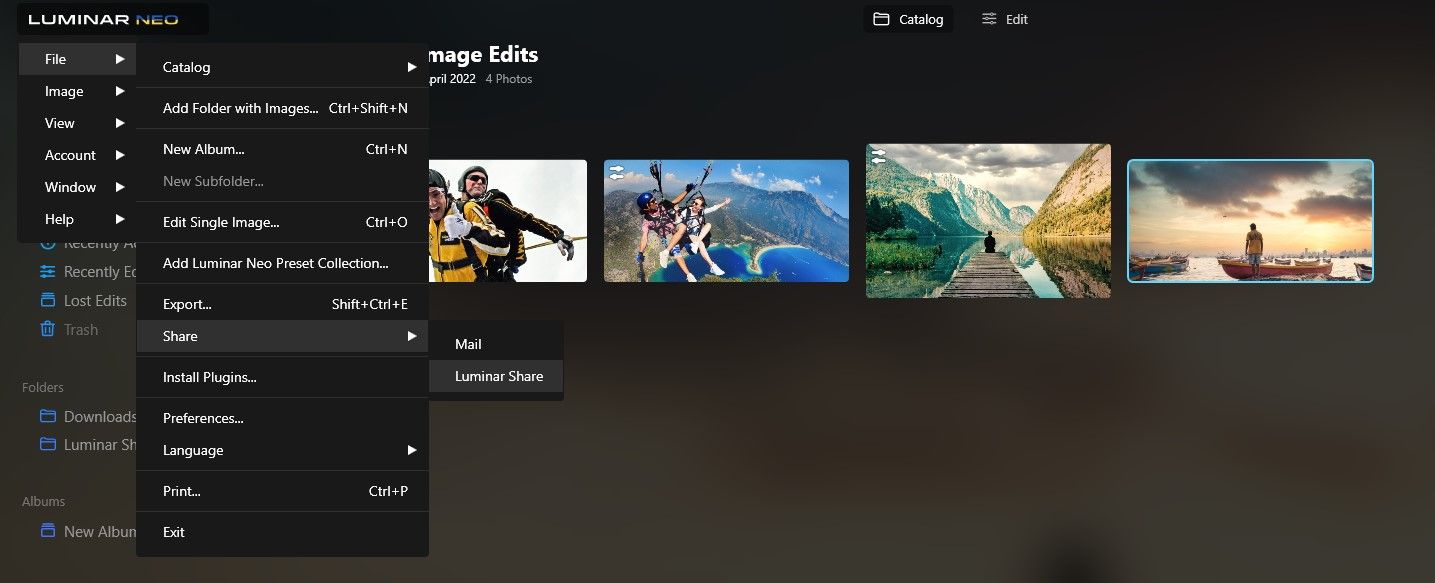Click edited badge on mountain lake photo
Image resolution: width=1435 pixels, height=583 pixels.
click(878, 155)
